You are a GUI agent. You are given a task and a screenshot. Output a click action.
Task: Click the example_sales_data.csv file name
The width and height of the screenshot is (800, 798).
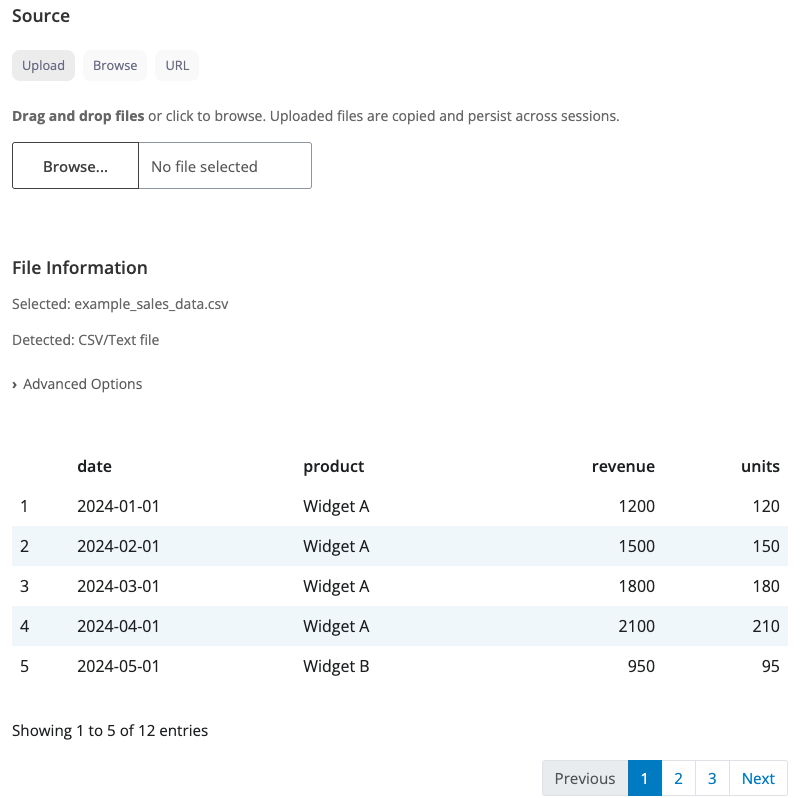point(151,303)
